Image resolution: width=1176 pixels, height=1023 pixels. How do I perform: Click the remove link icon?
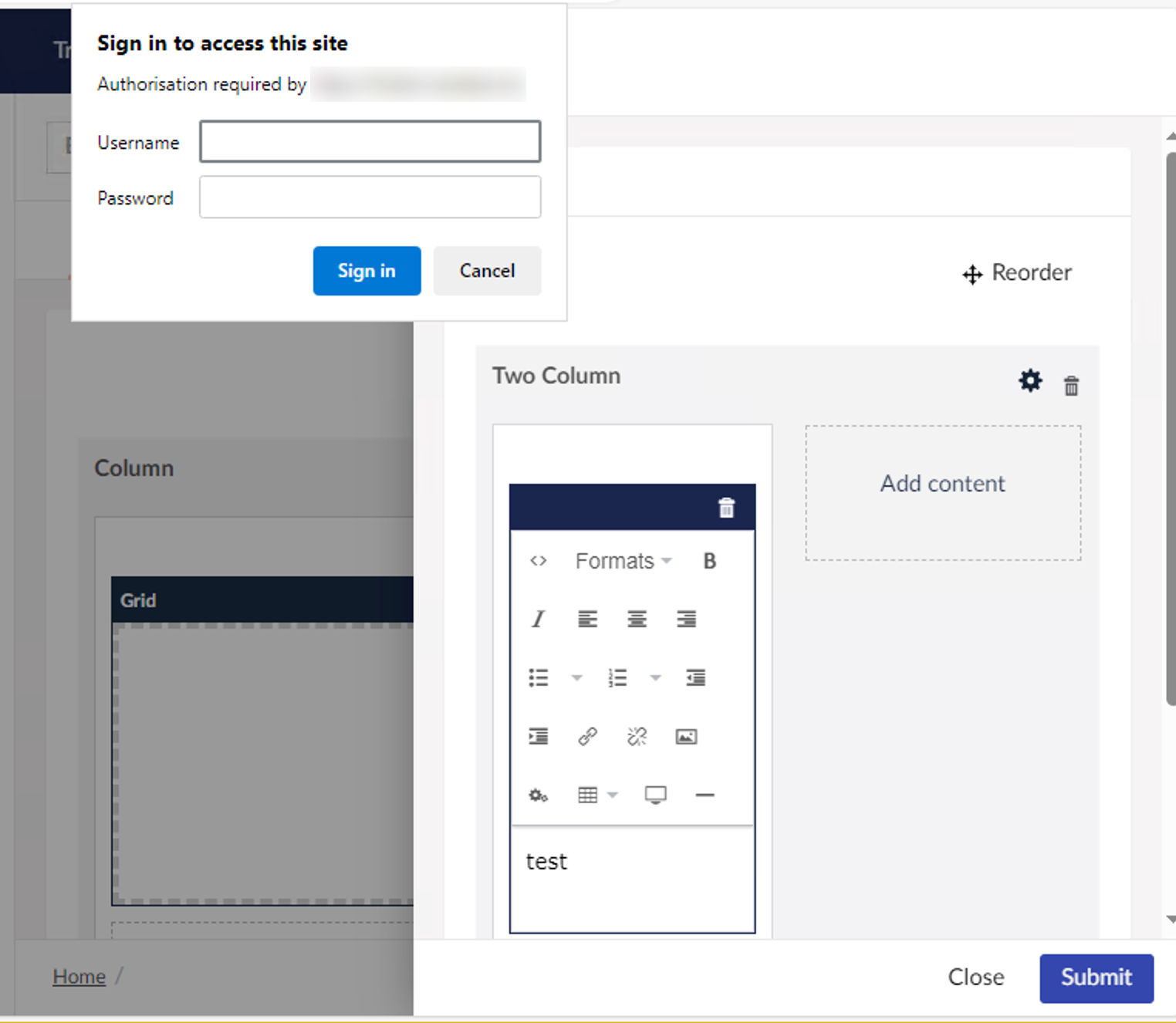pos(637,737)
